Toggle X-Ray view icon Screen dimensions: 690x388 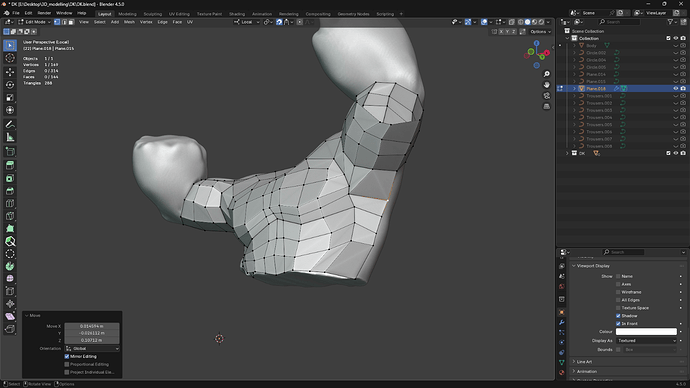512,22
